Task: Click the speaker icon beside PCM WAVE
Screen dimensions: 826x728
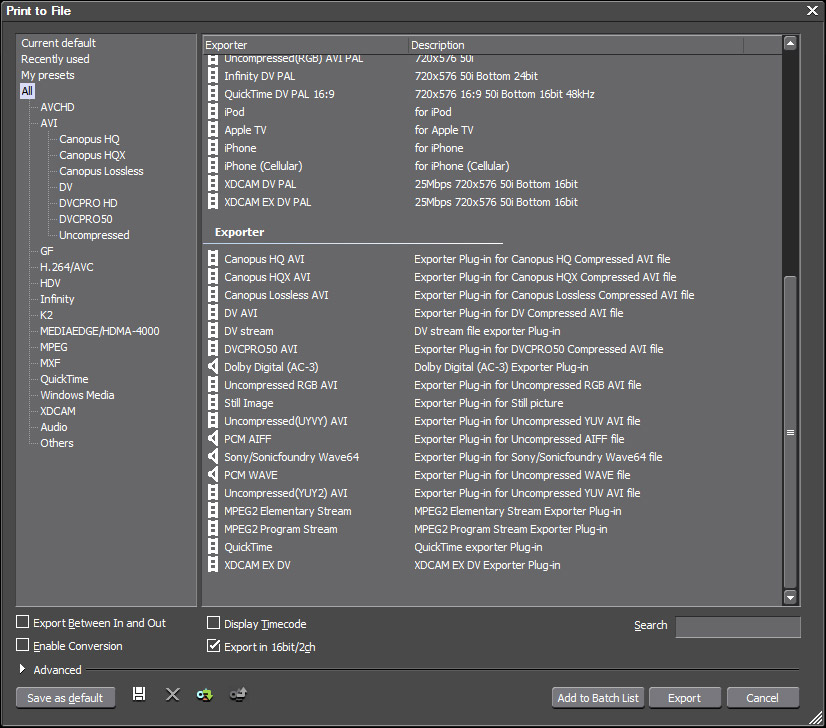Action: [x=213, y=475]
